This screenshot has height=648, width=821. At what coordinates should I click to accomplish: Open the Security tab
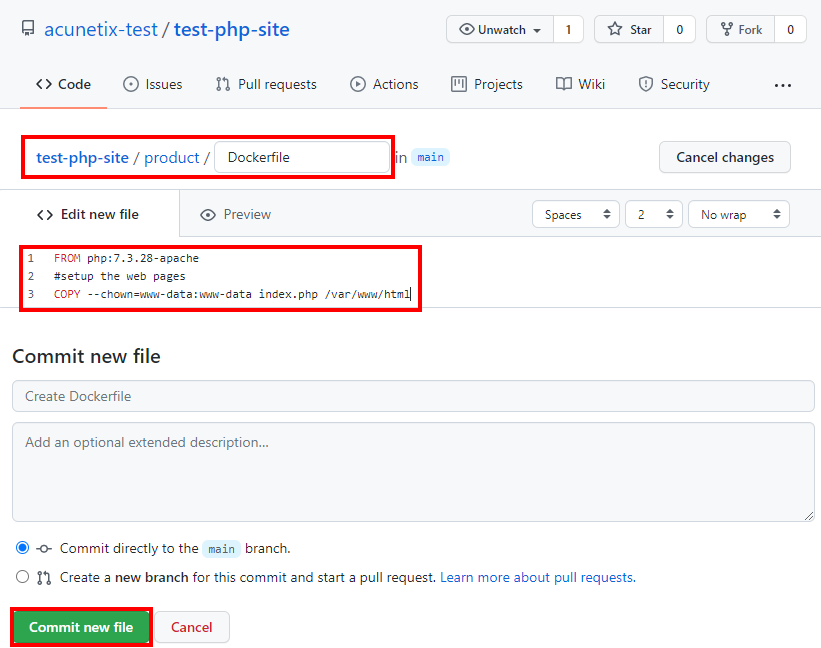tap(674, 84)
